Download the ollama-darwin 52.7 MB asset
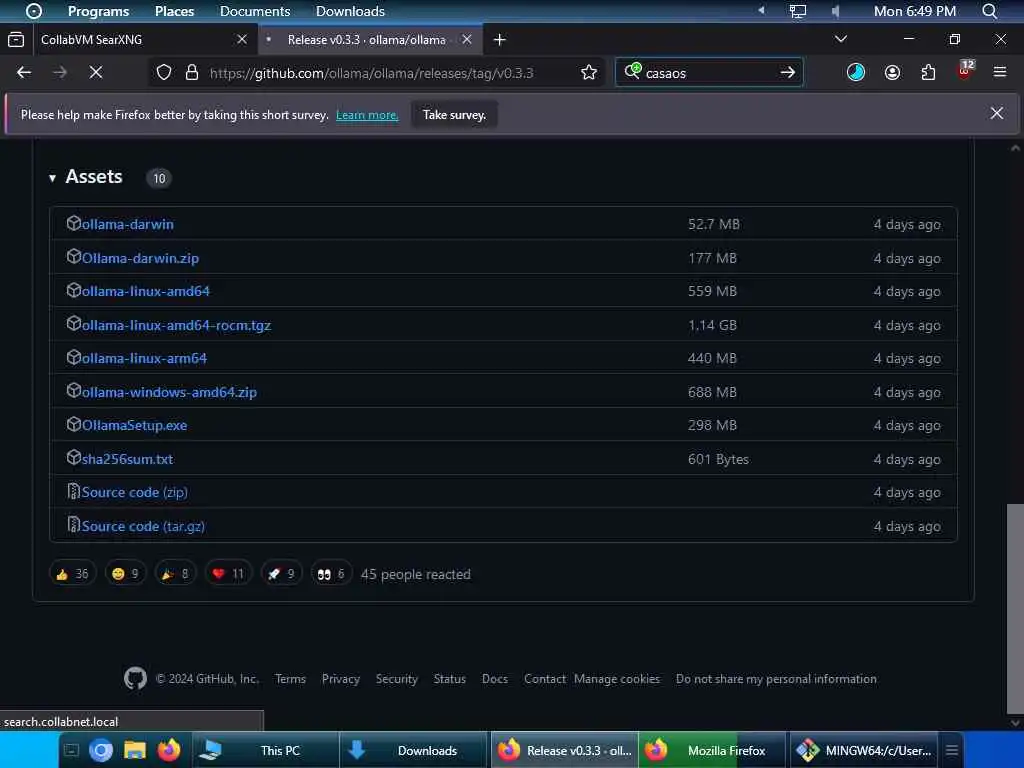This screenshot has height=768, width=1024. point(127,224)
